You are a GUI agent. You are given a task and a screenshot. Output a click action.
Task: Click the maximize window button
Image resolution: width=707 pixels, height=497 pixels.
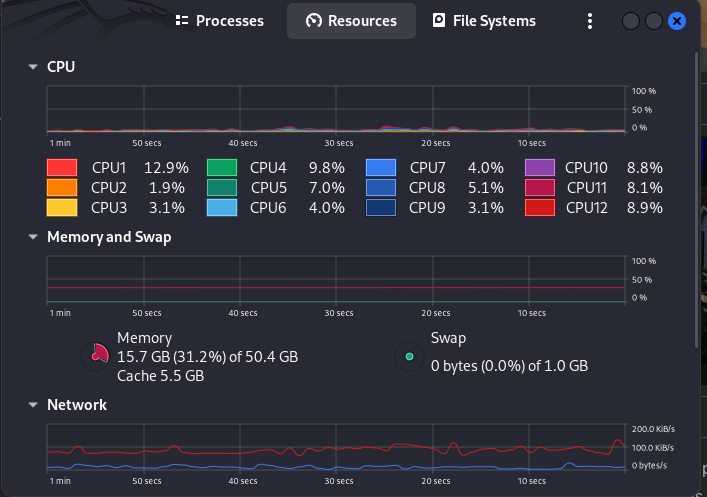653,21
